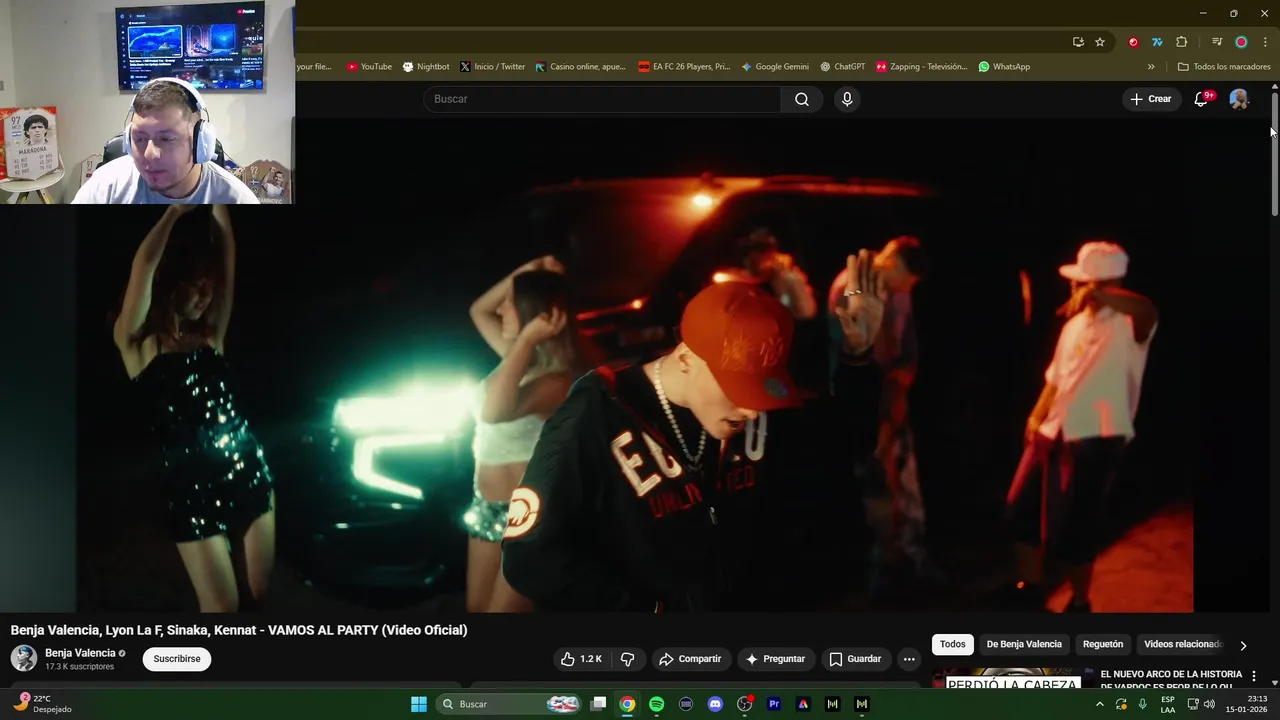The width and height of the screenshot is (1280, 720).
Task: Bookmark this page with the star icon
Action: tap(1100, 42)
